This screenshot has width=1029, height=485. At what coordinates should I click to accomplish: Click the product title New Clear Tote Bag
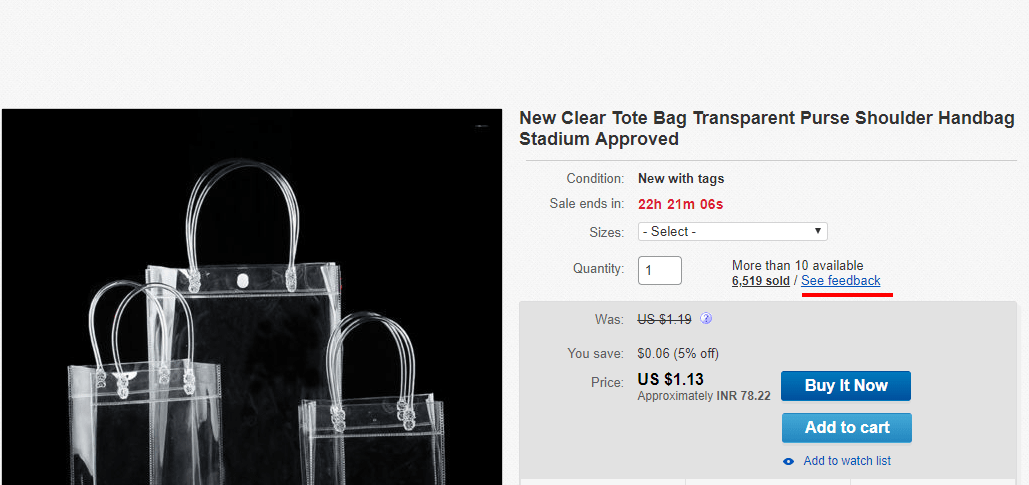click(766, 129)
